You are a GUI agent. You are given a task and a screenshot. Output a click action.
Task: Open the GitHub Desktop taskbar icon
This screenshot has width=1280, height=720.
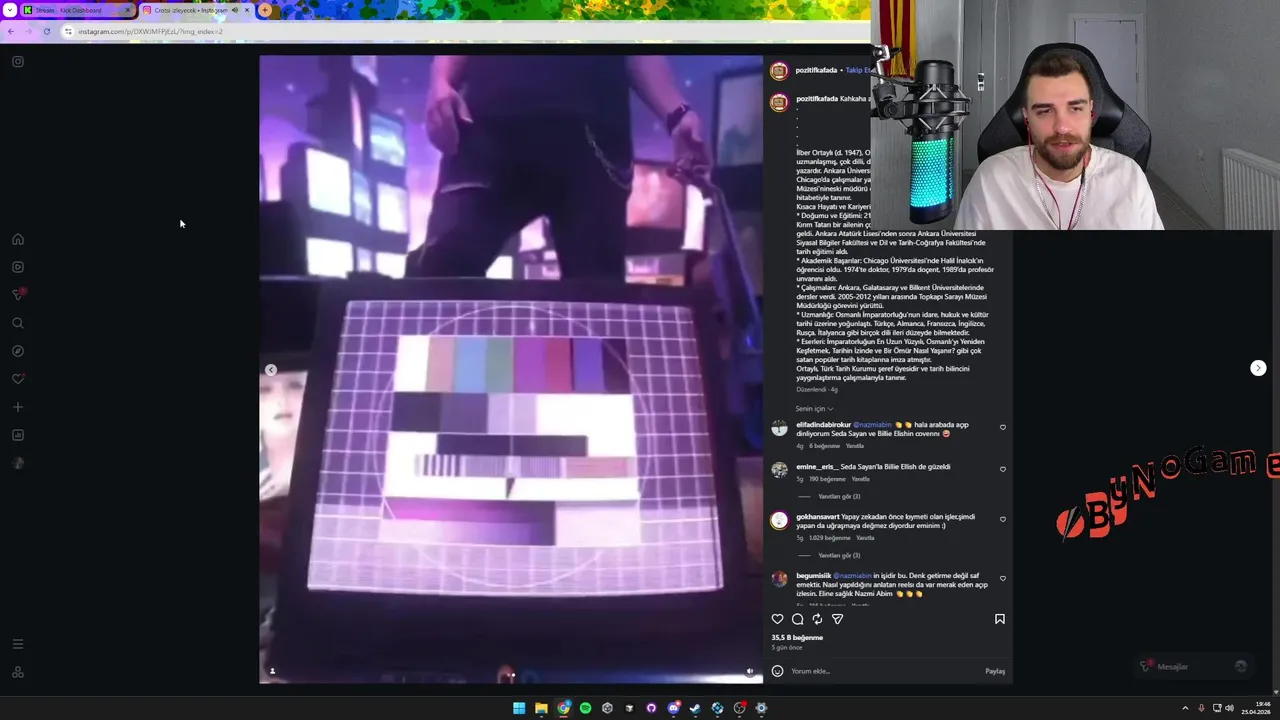coord(651,708)
